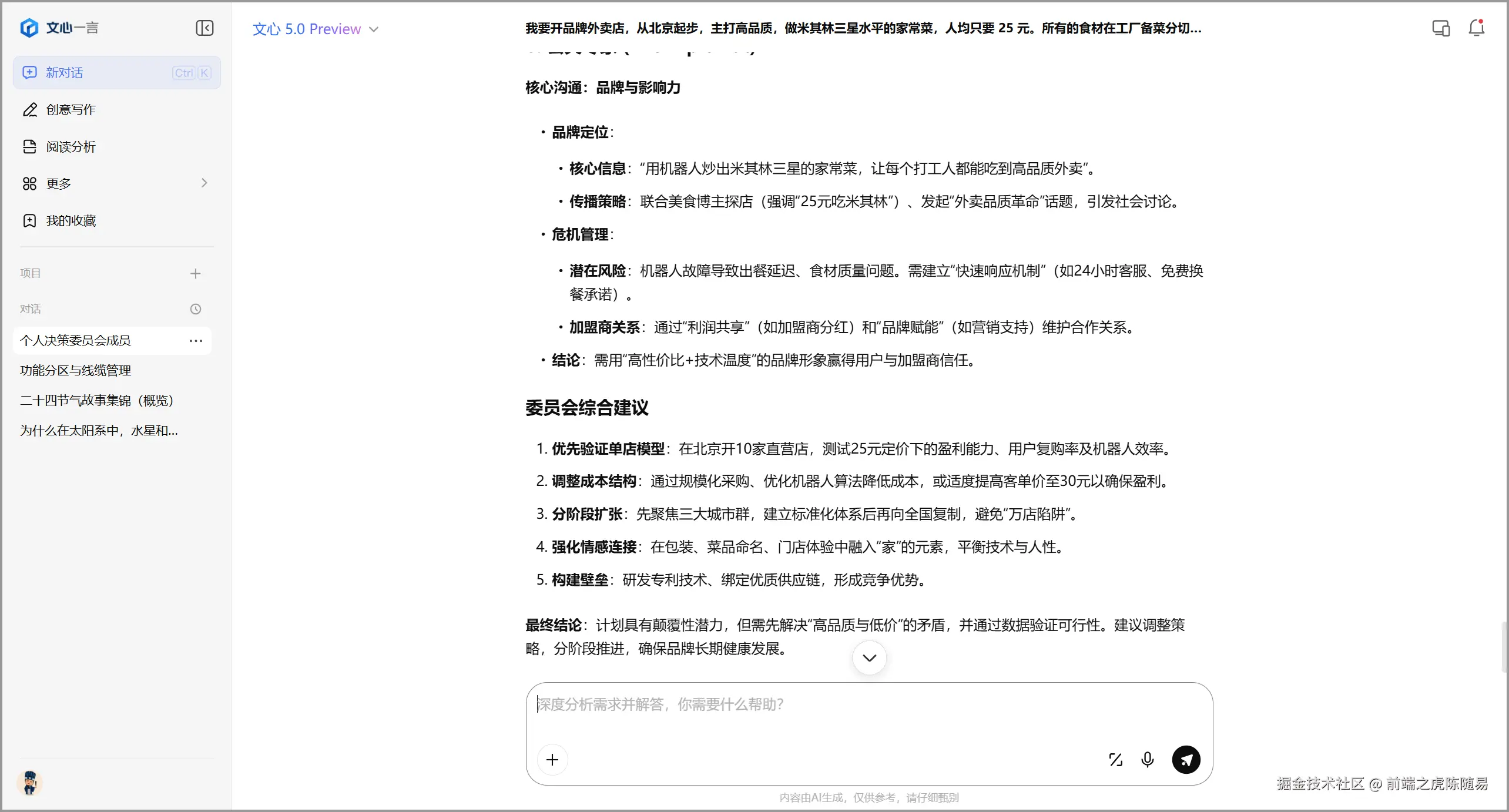Open conversation history clock icon
Viewport: 1509px width, 812px height.
(196, 309)
